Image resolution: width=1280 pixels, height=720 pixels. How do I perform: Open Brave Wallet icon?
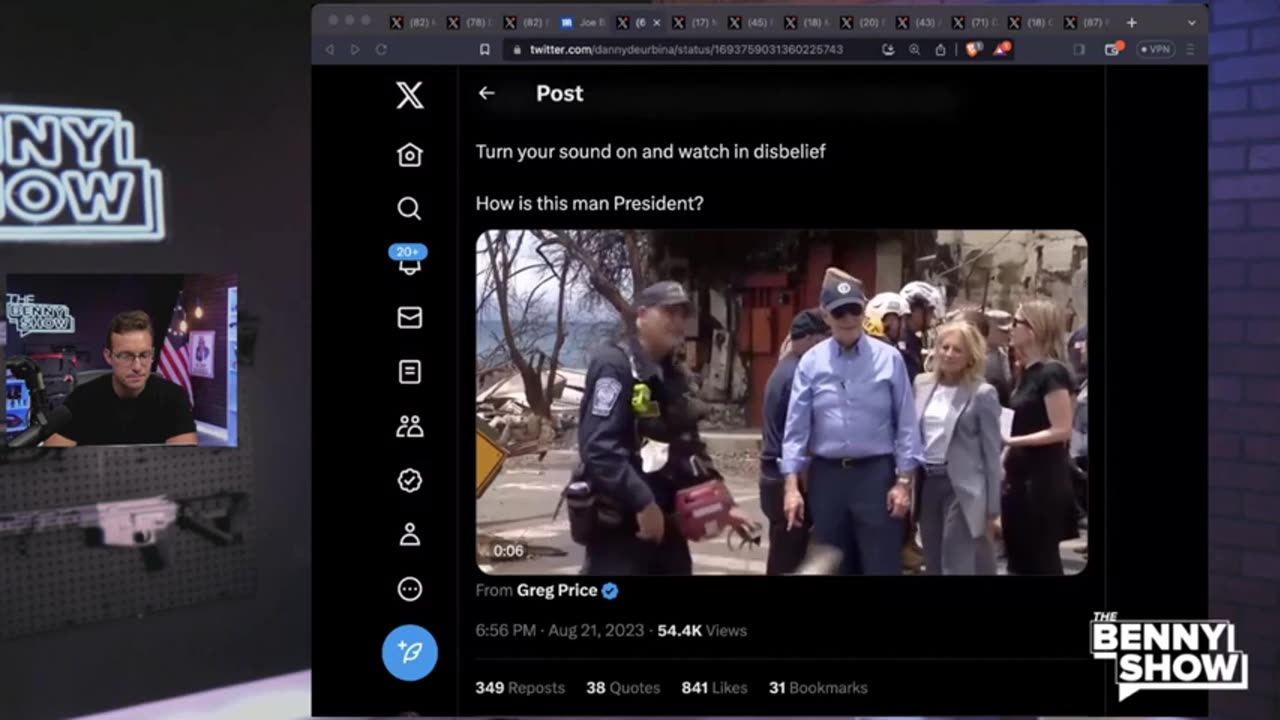pyautogui.click(x=1113, y=48)
